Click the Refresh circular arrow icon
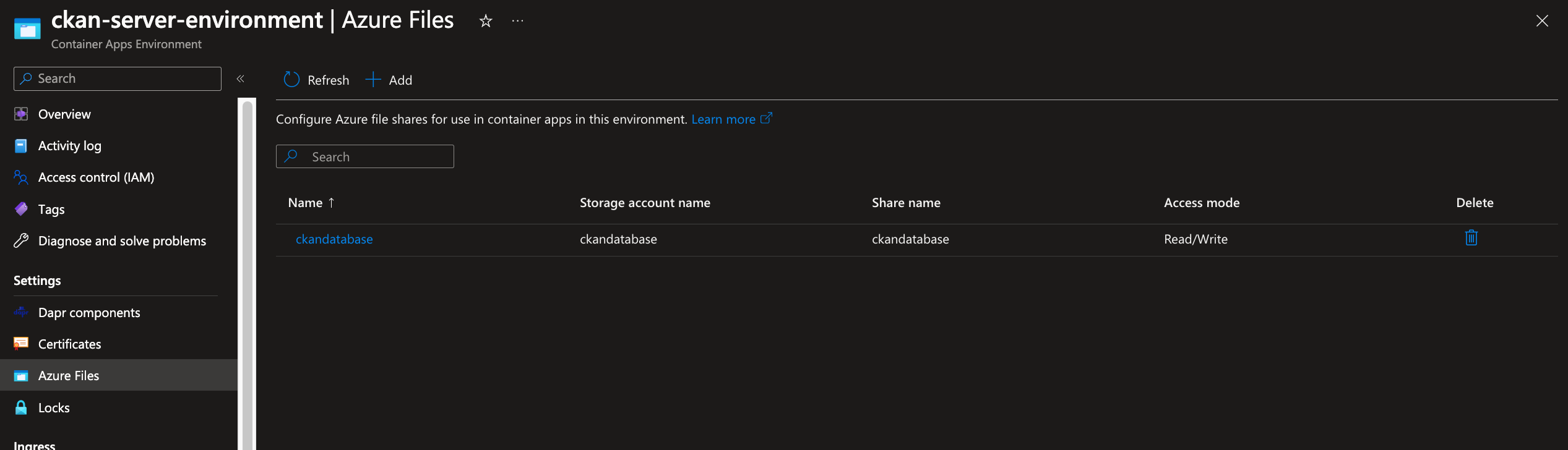Viewport: 1568px width, 450px height. tap(291, 79)
